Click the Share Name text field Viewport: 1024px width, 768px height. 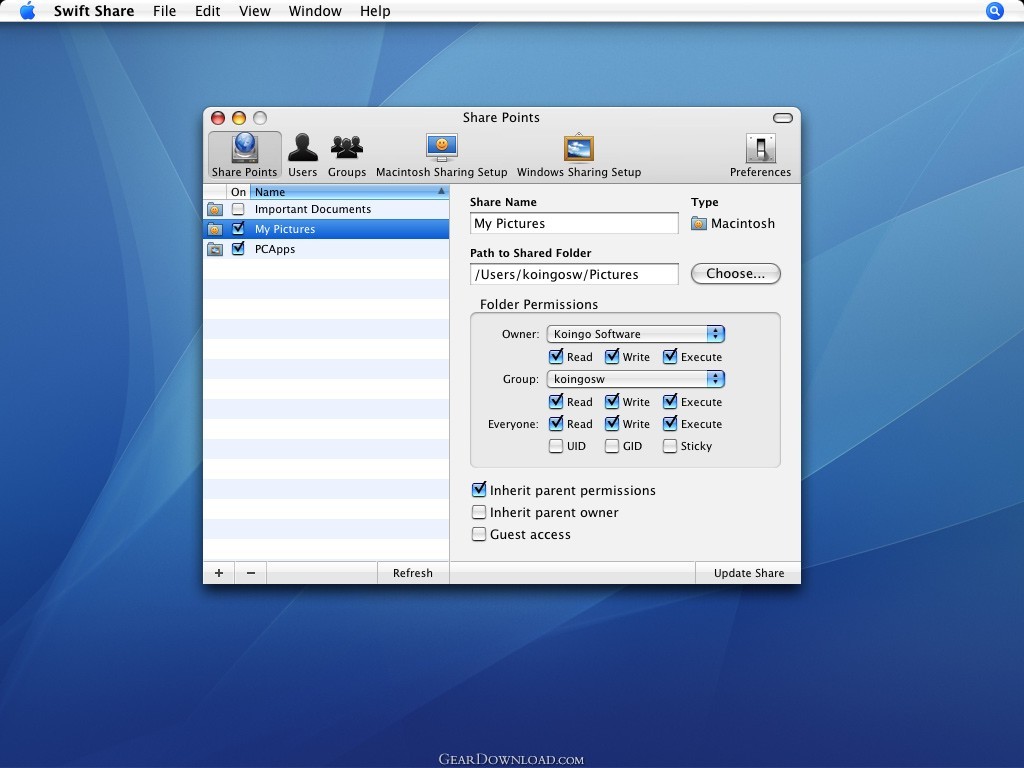574,223
